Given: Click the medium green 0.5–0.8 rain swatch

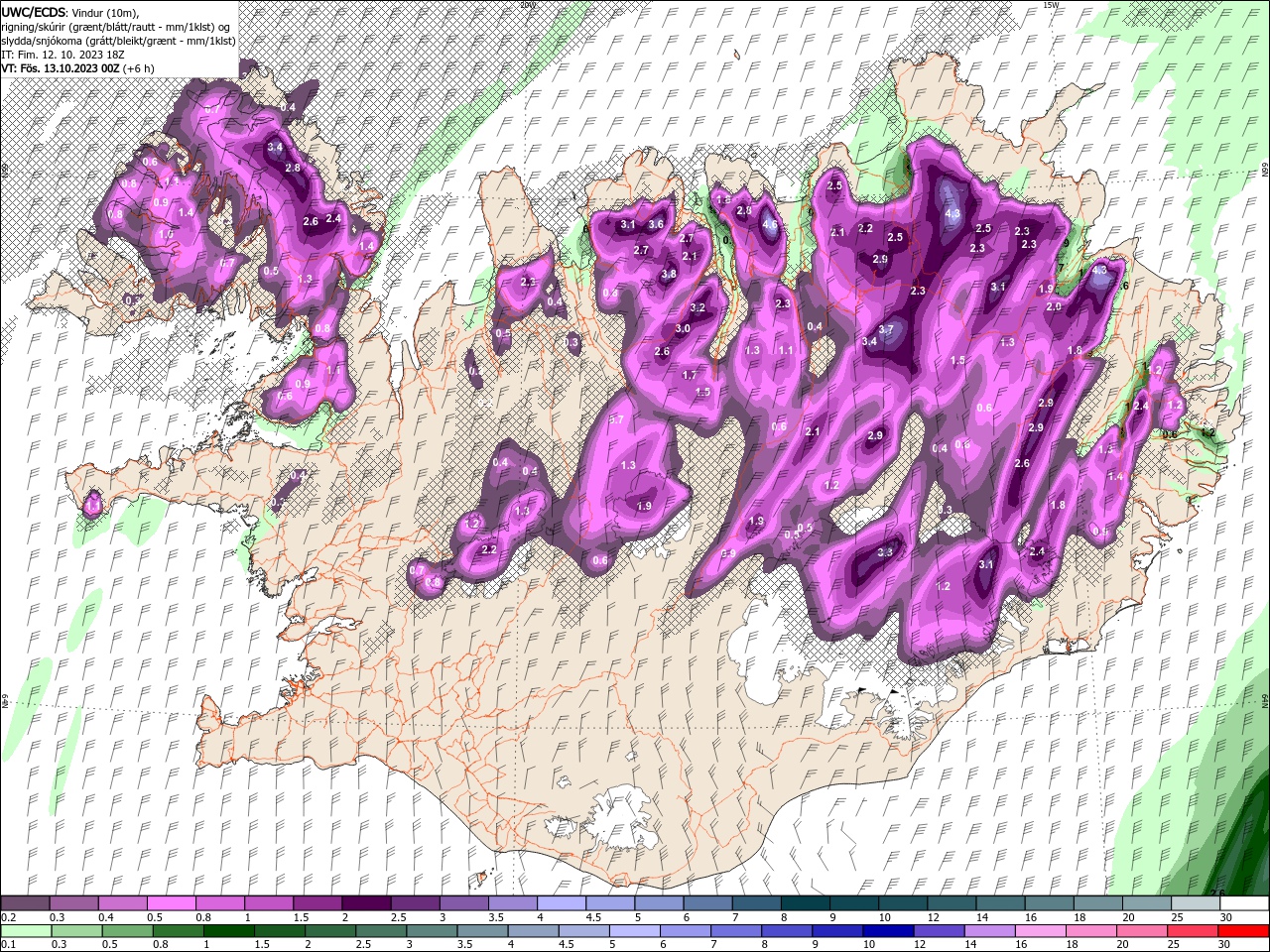Looking at the screenshot, I should coord(127,931).
